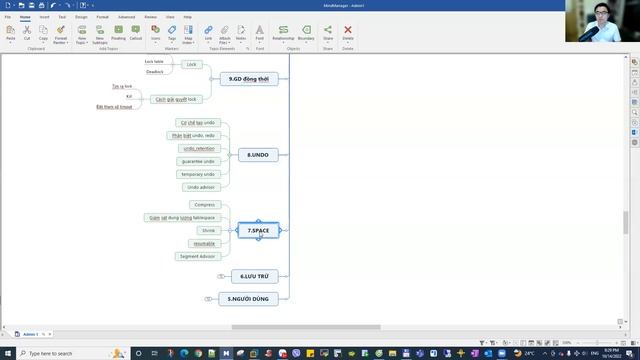Select the temporary undo subtopic
Image resolution: width=640 pixels, height=360 pixels.
point(198,174)
